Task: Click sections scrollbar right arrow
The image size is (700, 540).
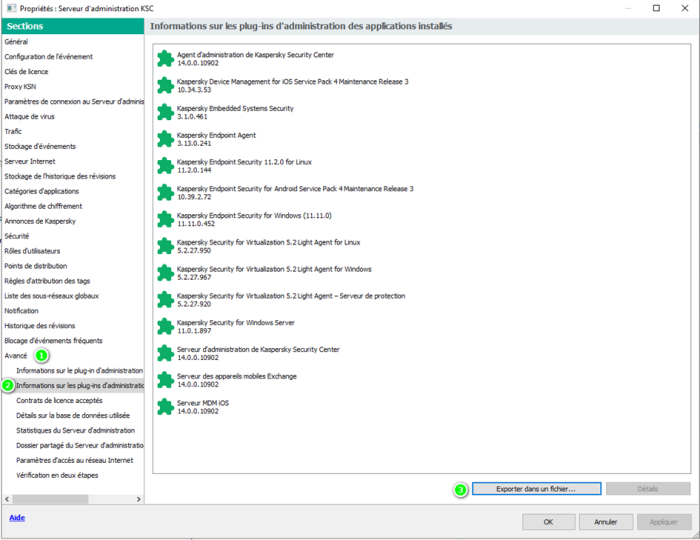Action: pos(138,499)
